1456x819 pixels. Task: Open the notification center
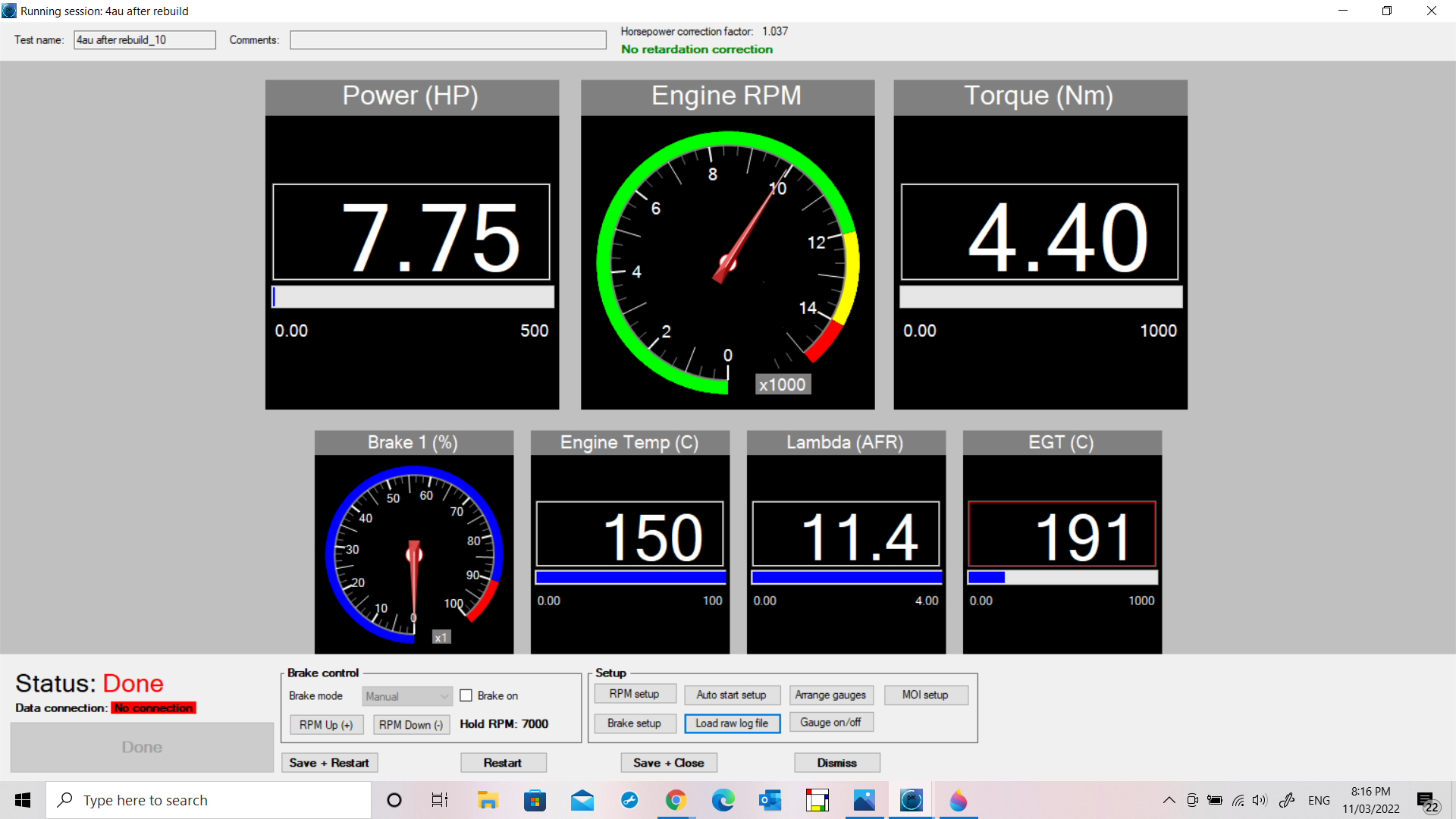click(x=1426, y=801)
